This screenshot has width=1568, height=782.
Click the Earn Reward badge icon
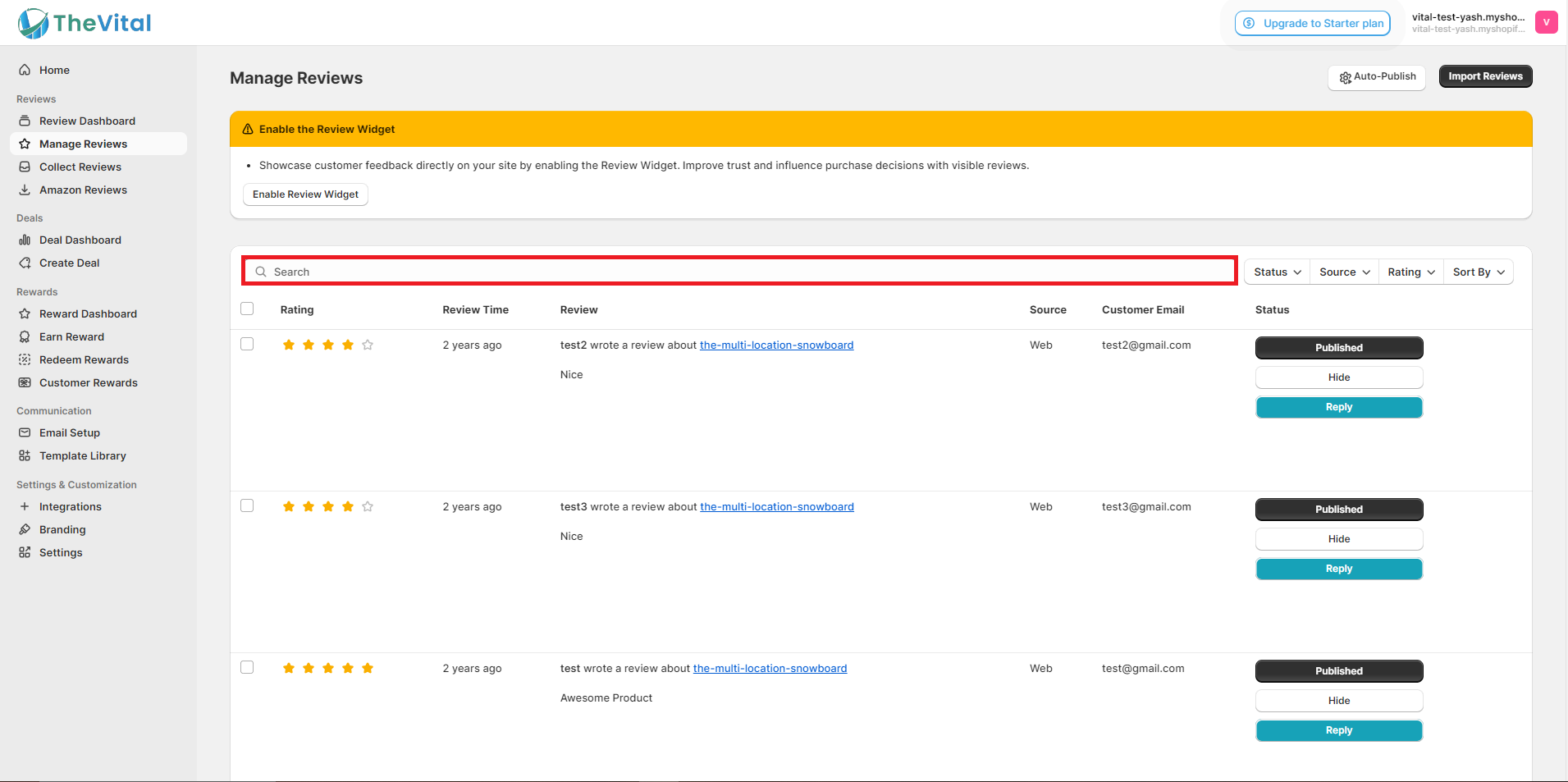[25, 336]
